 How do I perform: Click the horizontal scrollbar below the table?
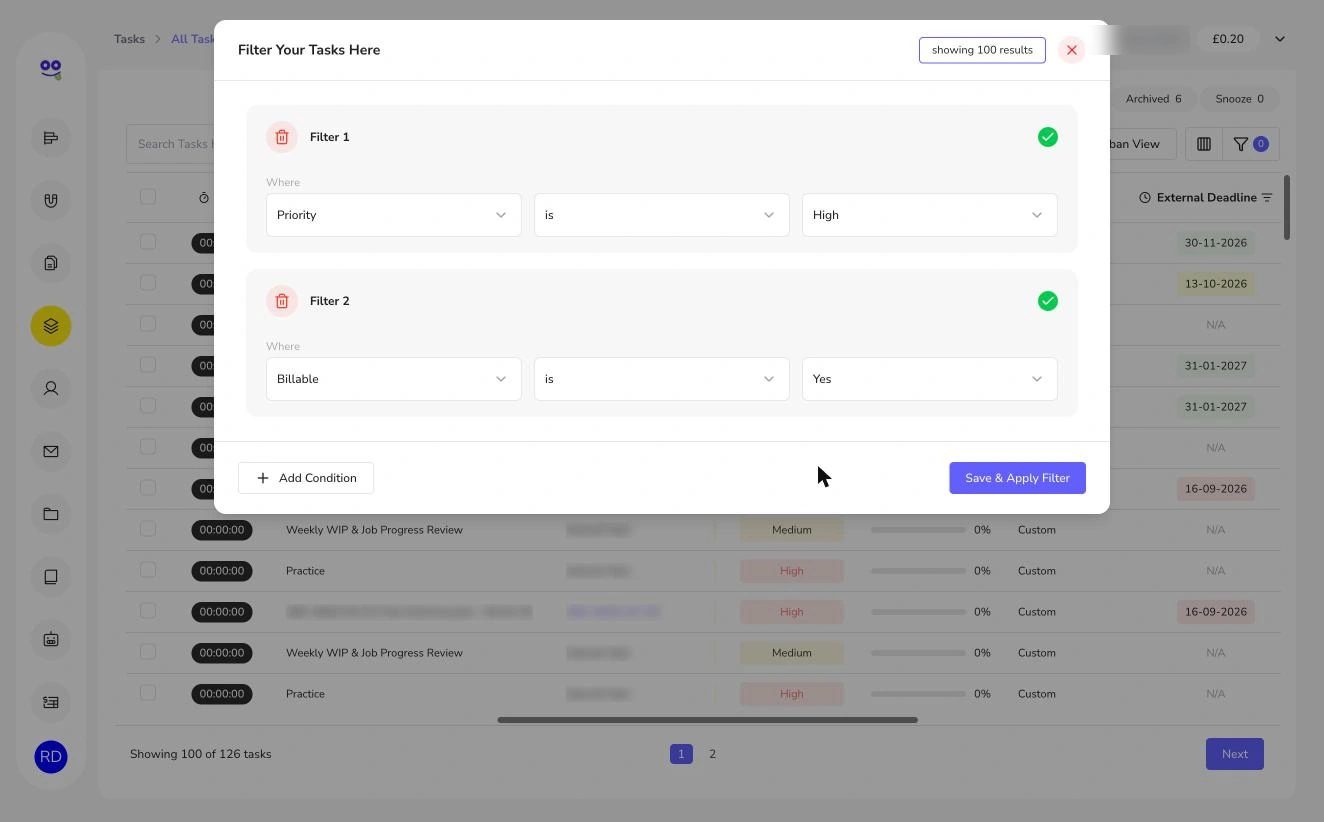click(707, 720)
